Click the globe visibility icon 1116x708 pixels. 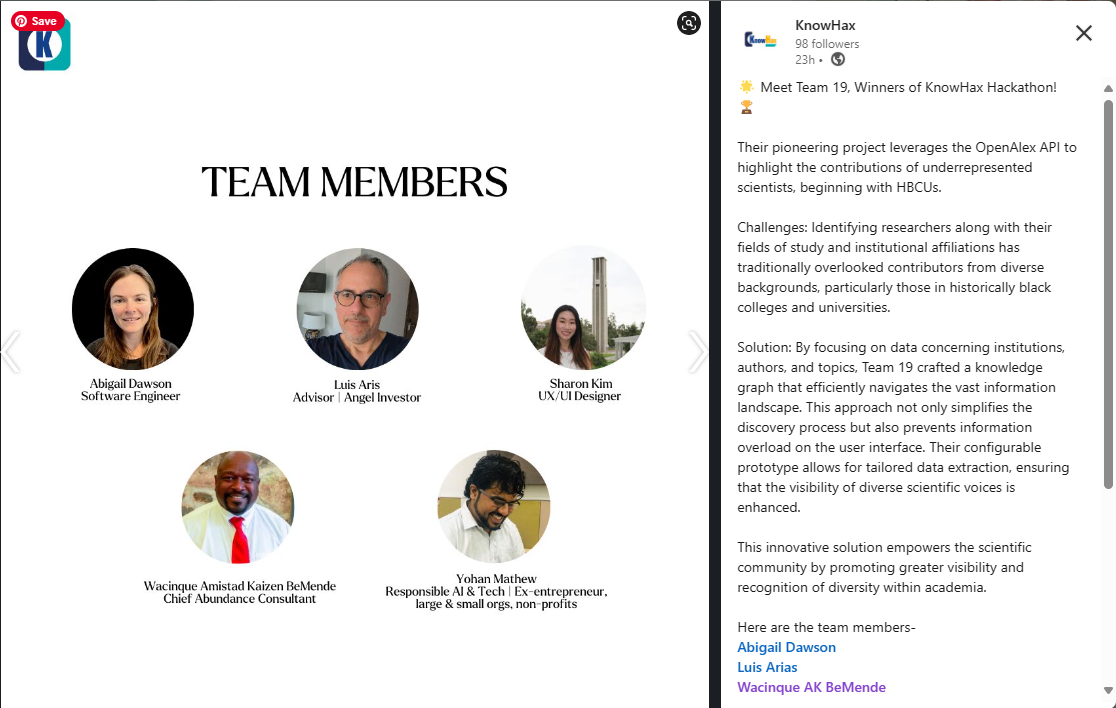tap(838, 59)
